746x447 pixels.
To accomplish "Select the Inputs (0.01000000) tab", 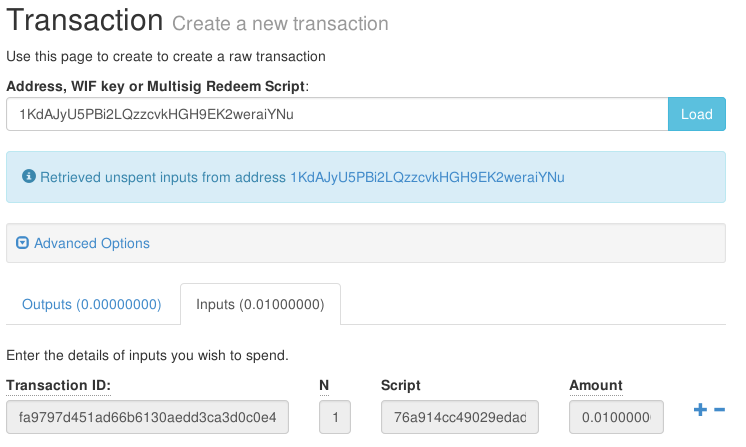I will (x=260, y=304).
